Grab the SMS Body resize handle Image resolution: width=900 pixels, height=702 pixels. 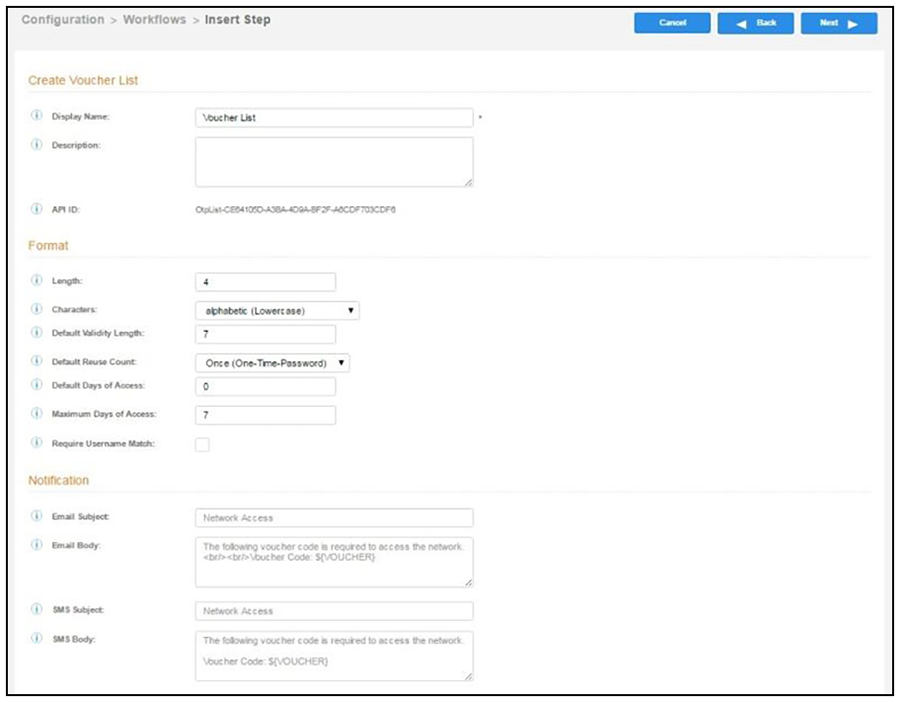[x=468, y=676]
